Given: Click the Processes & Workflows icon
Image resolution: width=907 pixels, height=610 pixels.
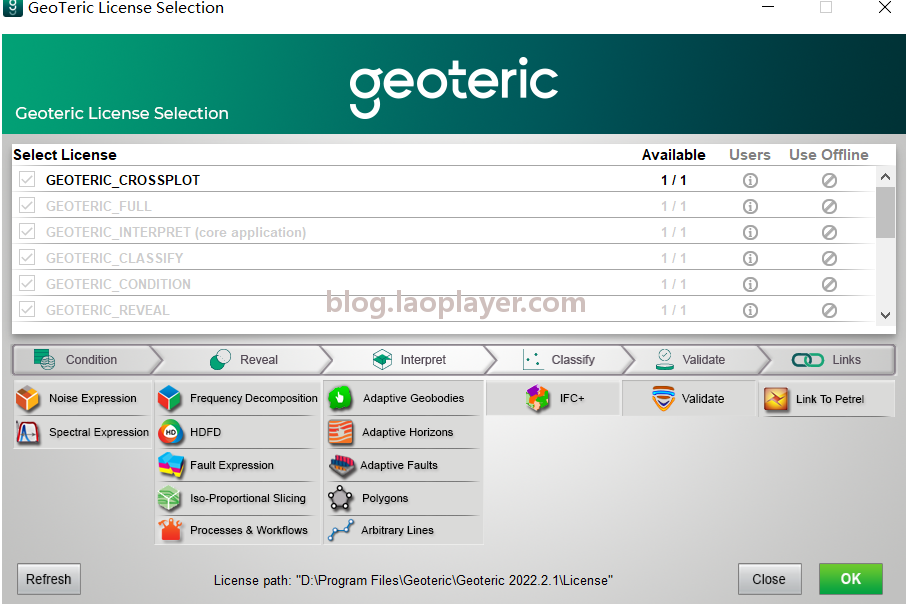Looking at the screenshot, I should click(x=171, y=530).
